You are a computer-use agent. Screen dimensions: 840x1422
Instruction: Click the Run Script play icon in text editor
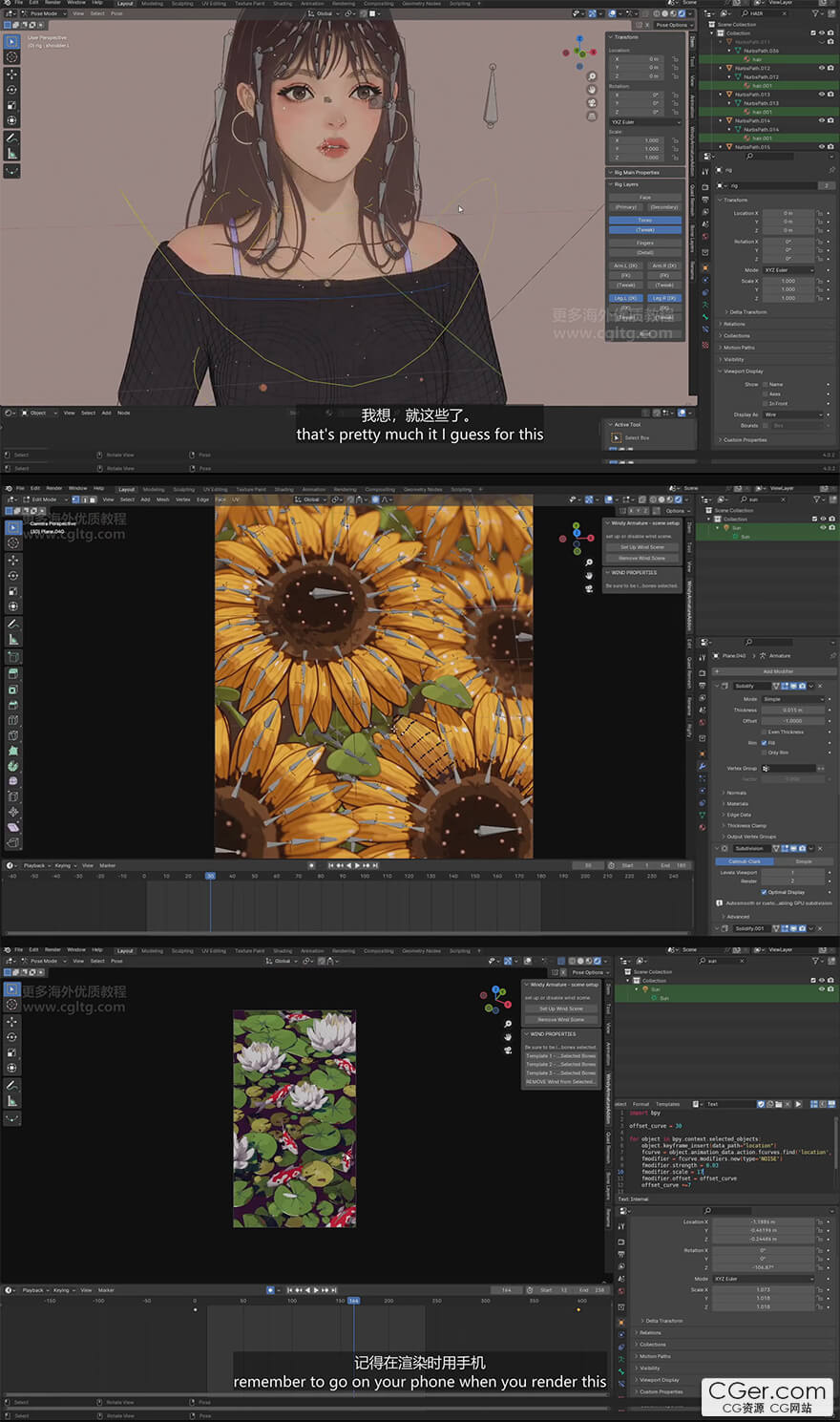(798, 1104)
